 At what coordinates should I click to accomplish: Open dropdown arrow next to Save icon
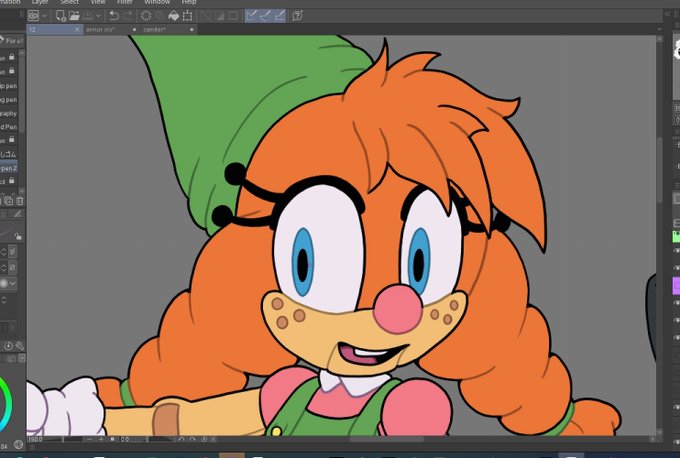(x=98, y=16)
